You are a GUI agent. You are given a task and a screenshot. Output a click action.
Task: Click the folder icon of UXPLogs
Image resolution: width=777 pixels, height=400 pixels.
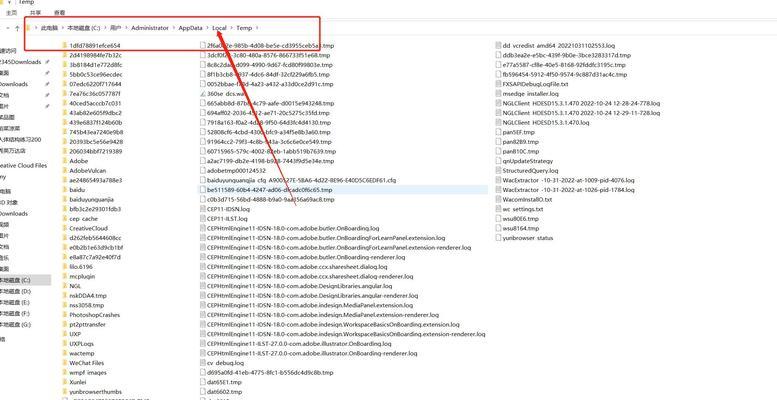click(x=64, y=343)
